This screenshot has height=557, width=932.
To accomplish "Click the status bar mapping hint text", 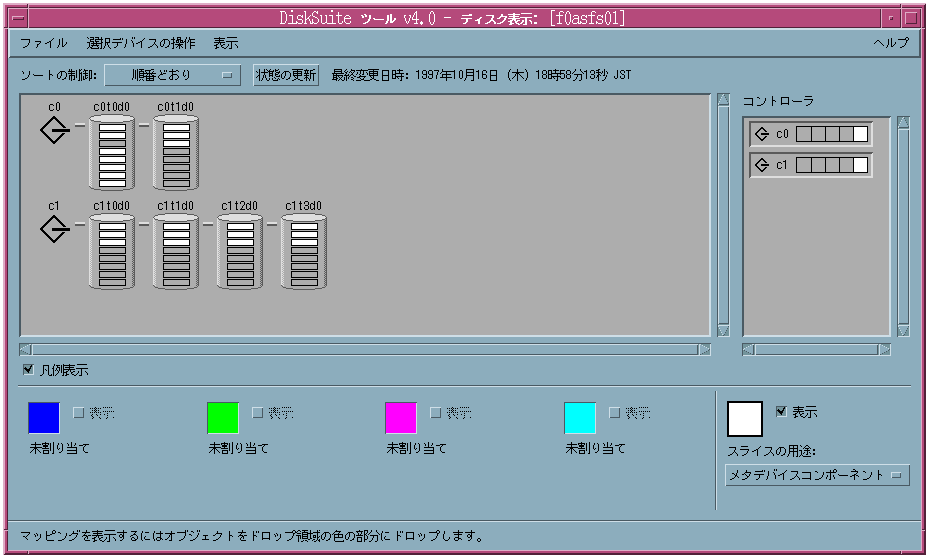I will pos(252,536).
